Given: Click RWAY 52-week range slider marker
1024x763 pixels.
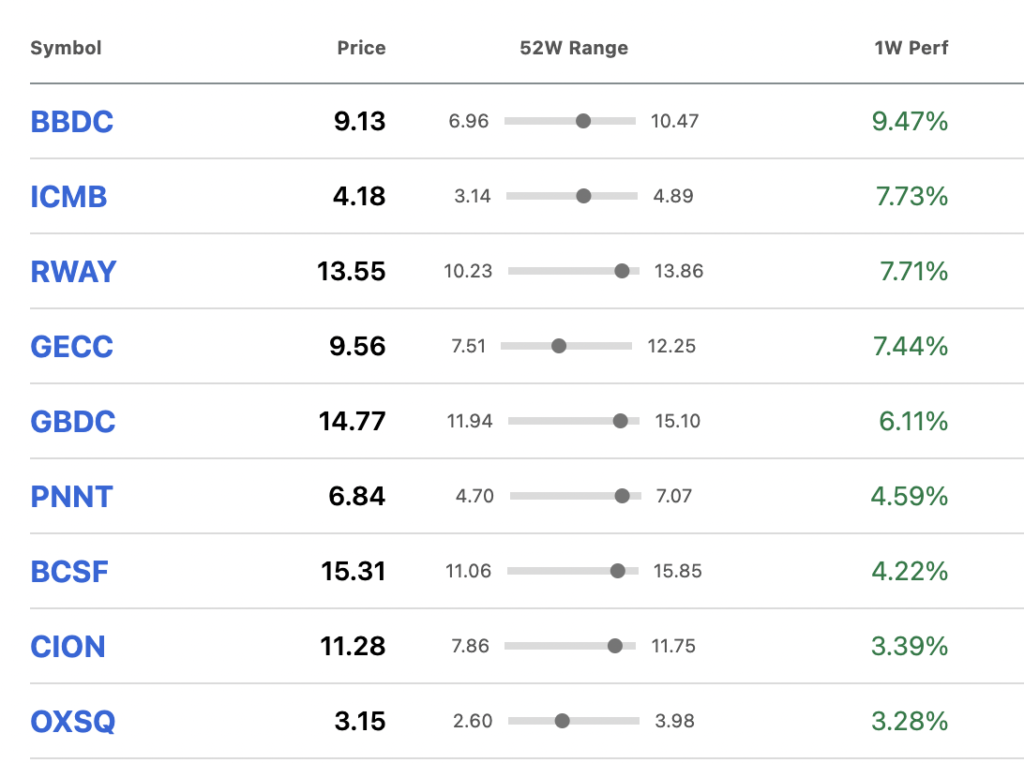Looking at the screenshot, I should pyautogui.click(x=622, y=270).
